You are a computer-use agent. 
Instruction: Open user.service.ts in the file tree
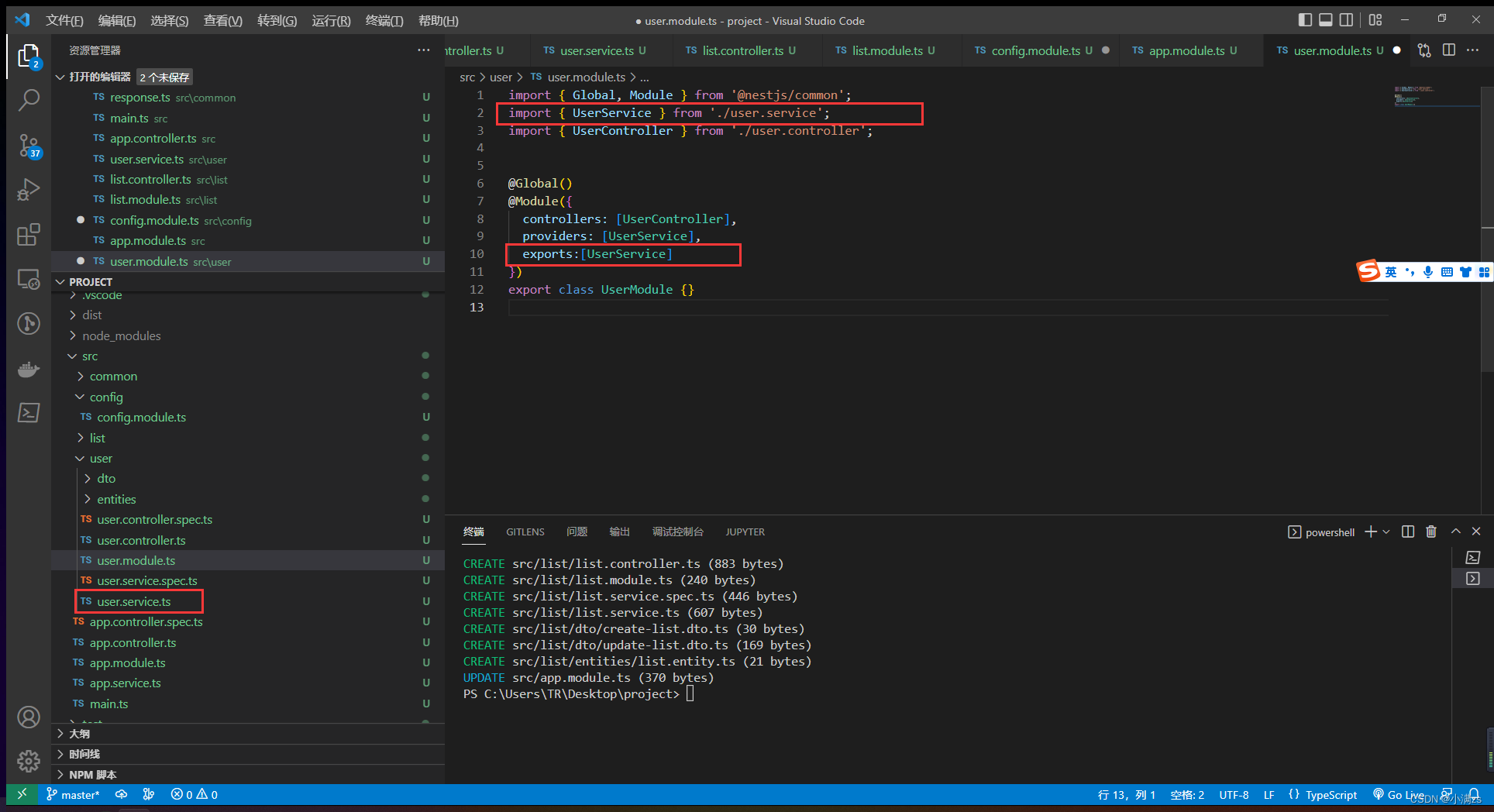pos(133,601)
